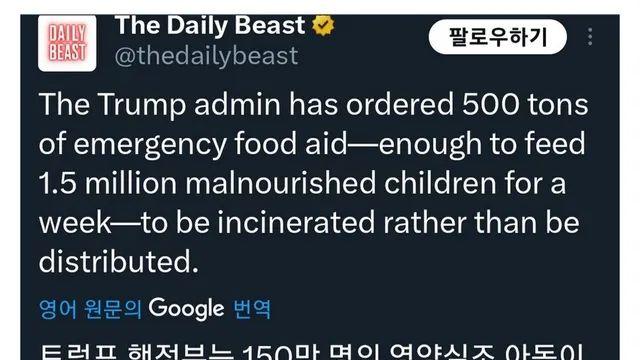Viewport: 640px width, 360px height.
Task: Click the phrase 'emergency food aid'
Action: pos(210,144)
